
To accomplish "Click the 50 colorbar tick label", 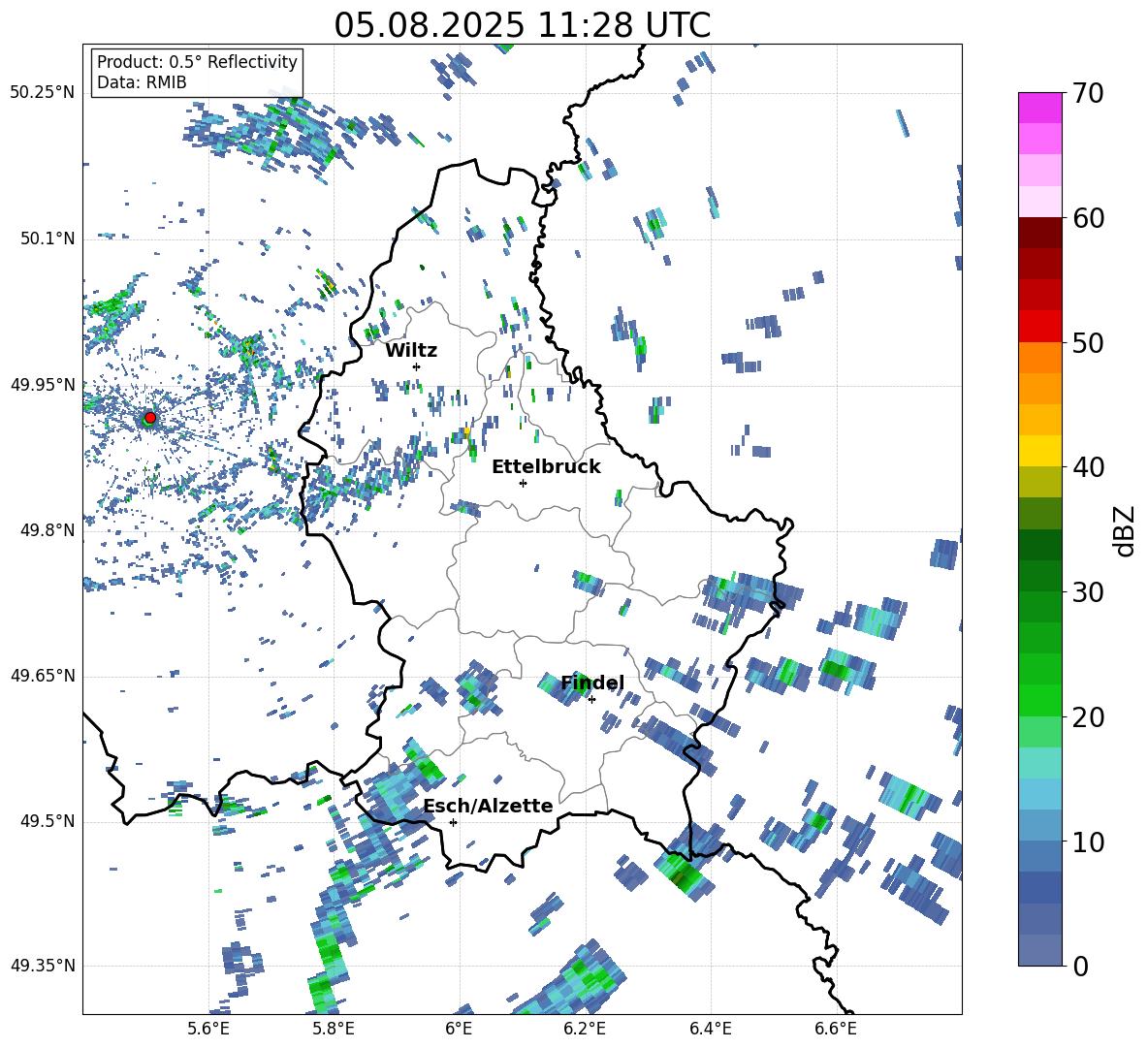I will click(1088, 342).
